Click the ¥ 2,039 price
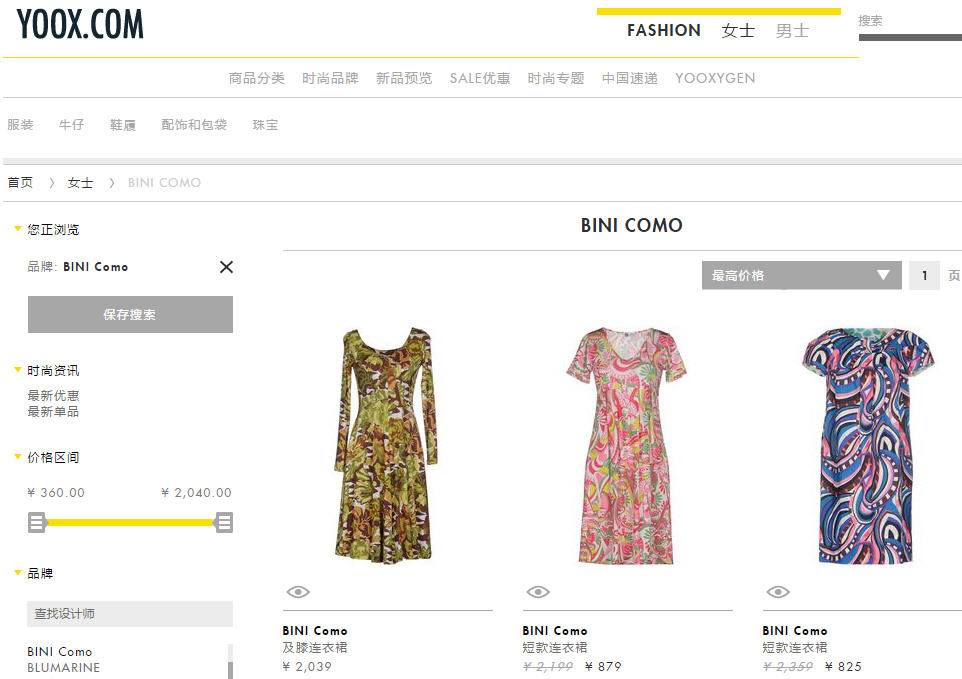The image size is (962, 679). coord(307,667)
